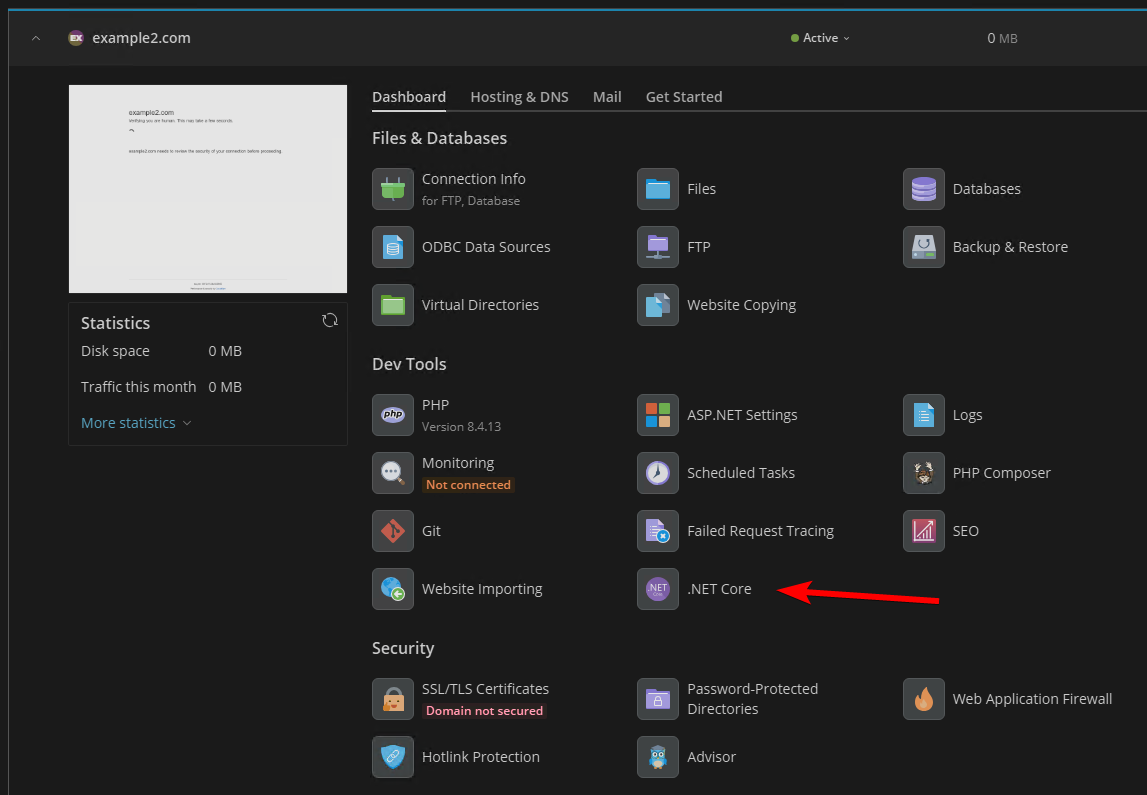Open the ASP.NET Settings link
The width and height of the screenshot is (1147, 795).
coord(742,415)
